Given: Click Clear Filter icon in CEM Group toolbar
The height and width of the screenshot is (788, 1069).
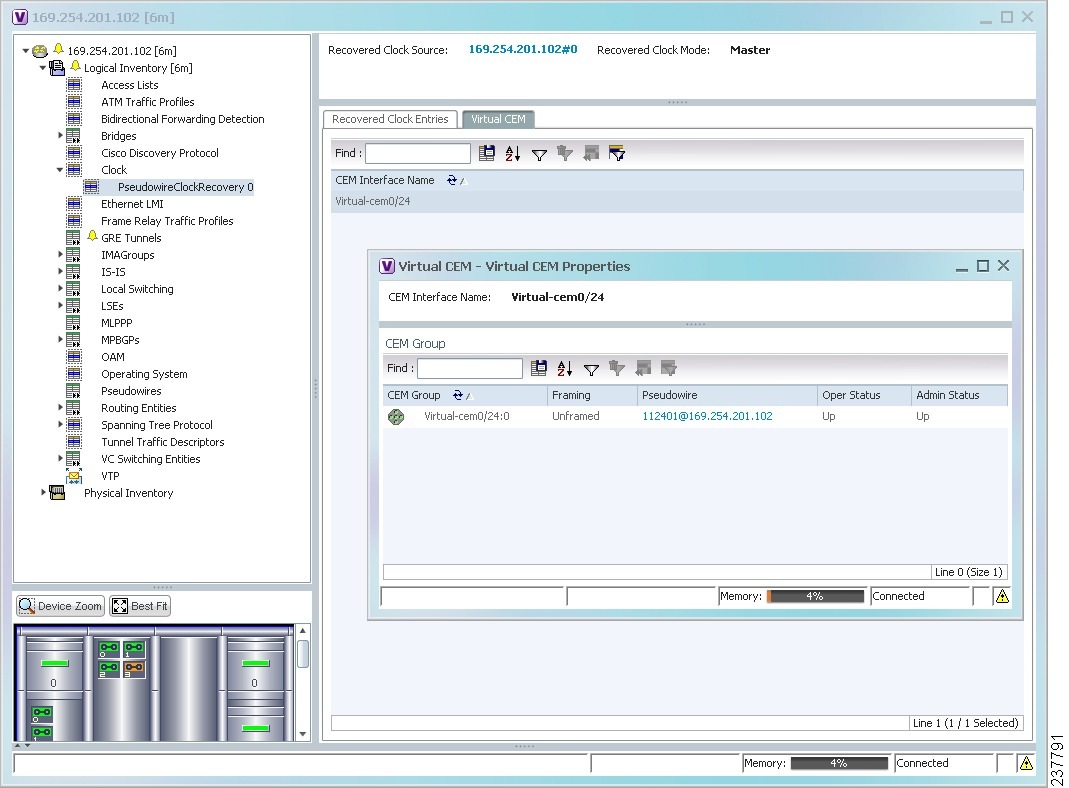Looking at the screenshot, I should [617, 368].
